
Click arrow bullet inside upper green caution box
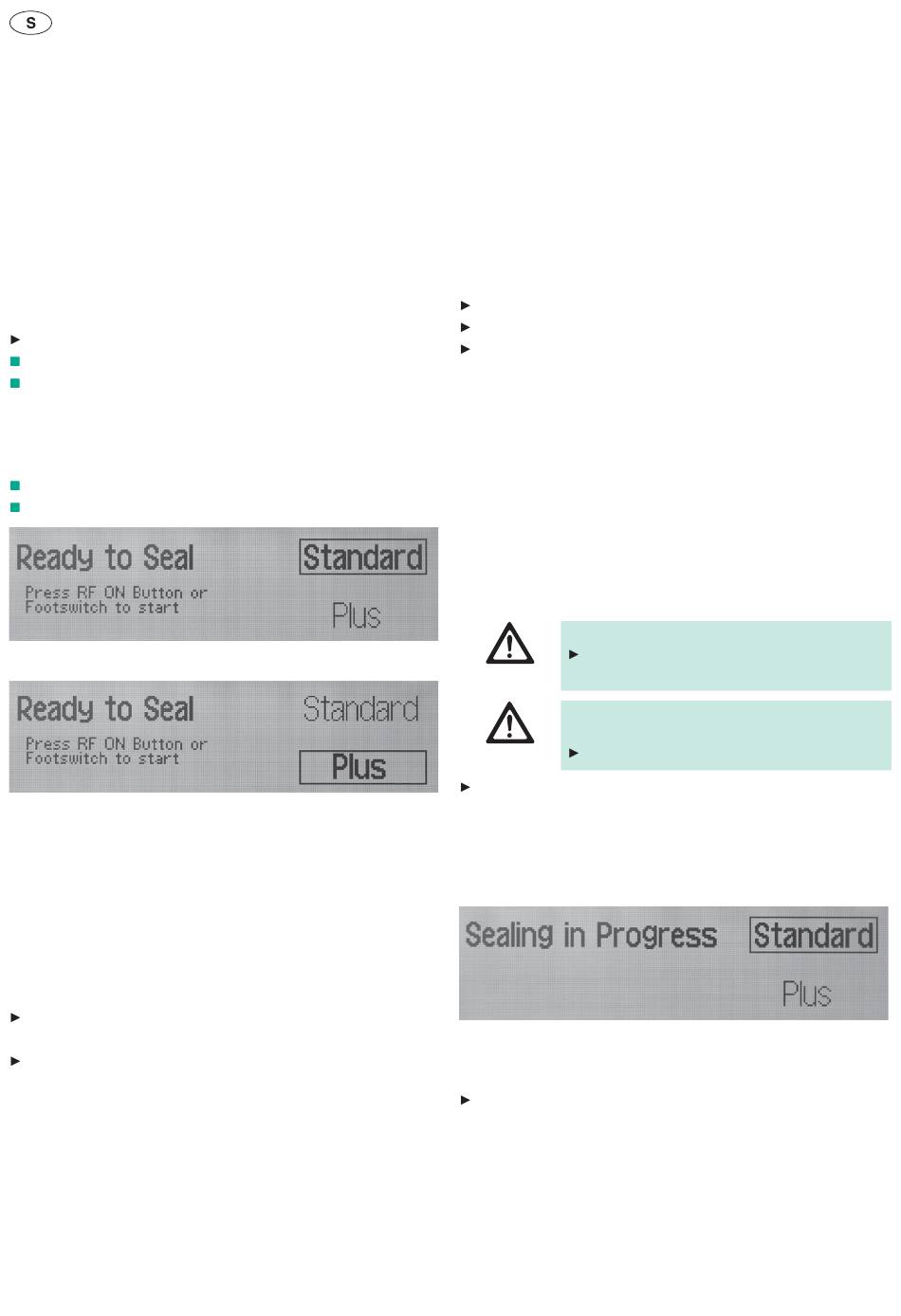pyautogui.click(x=573, y=654)
